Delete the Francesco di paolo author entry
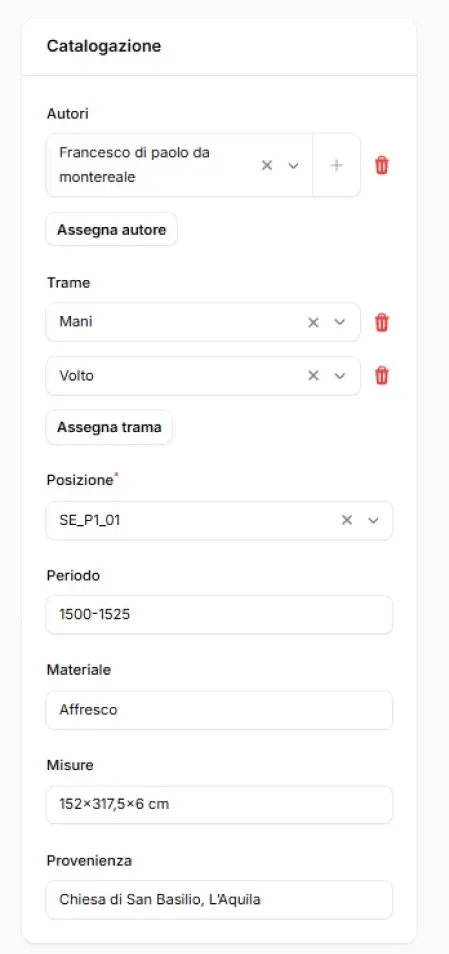Screen dimensions: 449x954 click(x=381, y=165)
